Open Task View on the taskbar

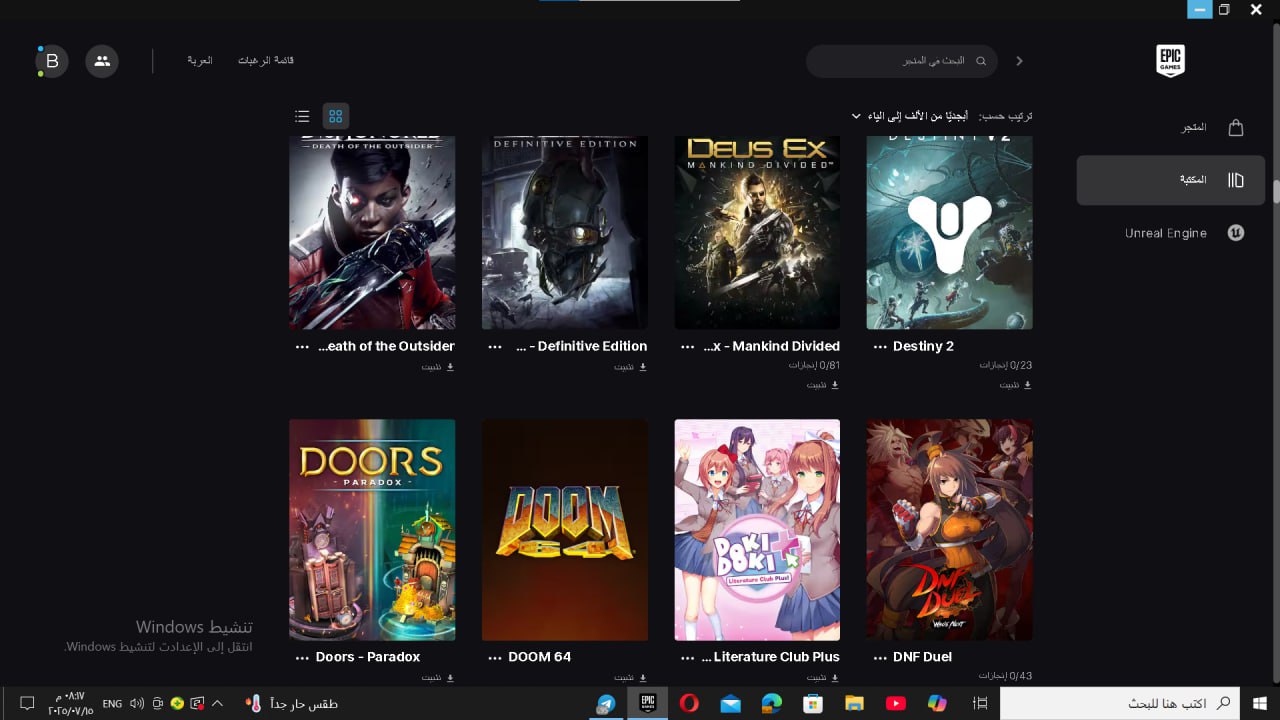pyautogui.click(x=980, y=703)
